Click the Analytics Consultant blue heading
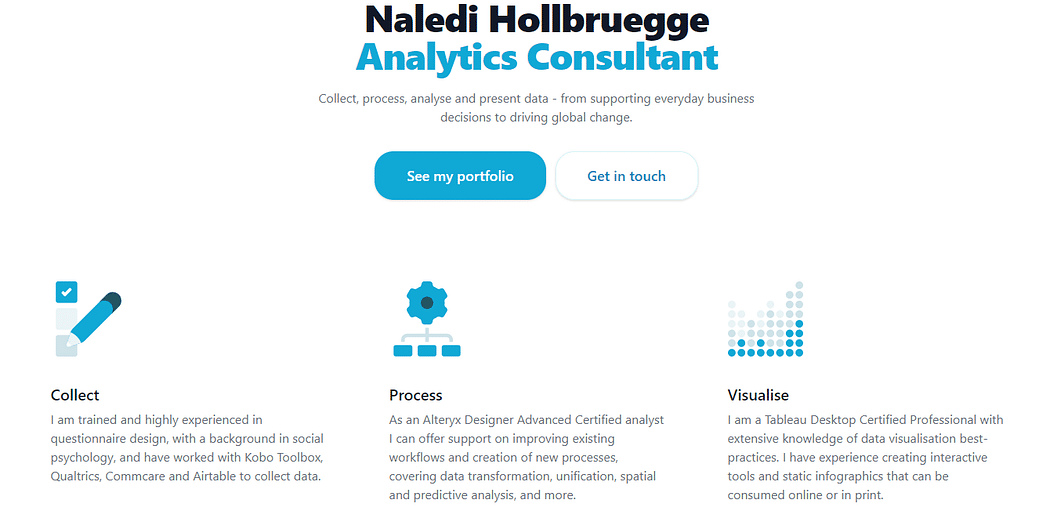1050x511 pixels. point(537,57)
